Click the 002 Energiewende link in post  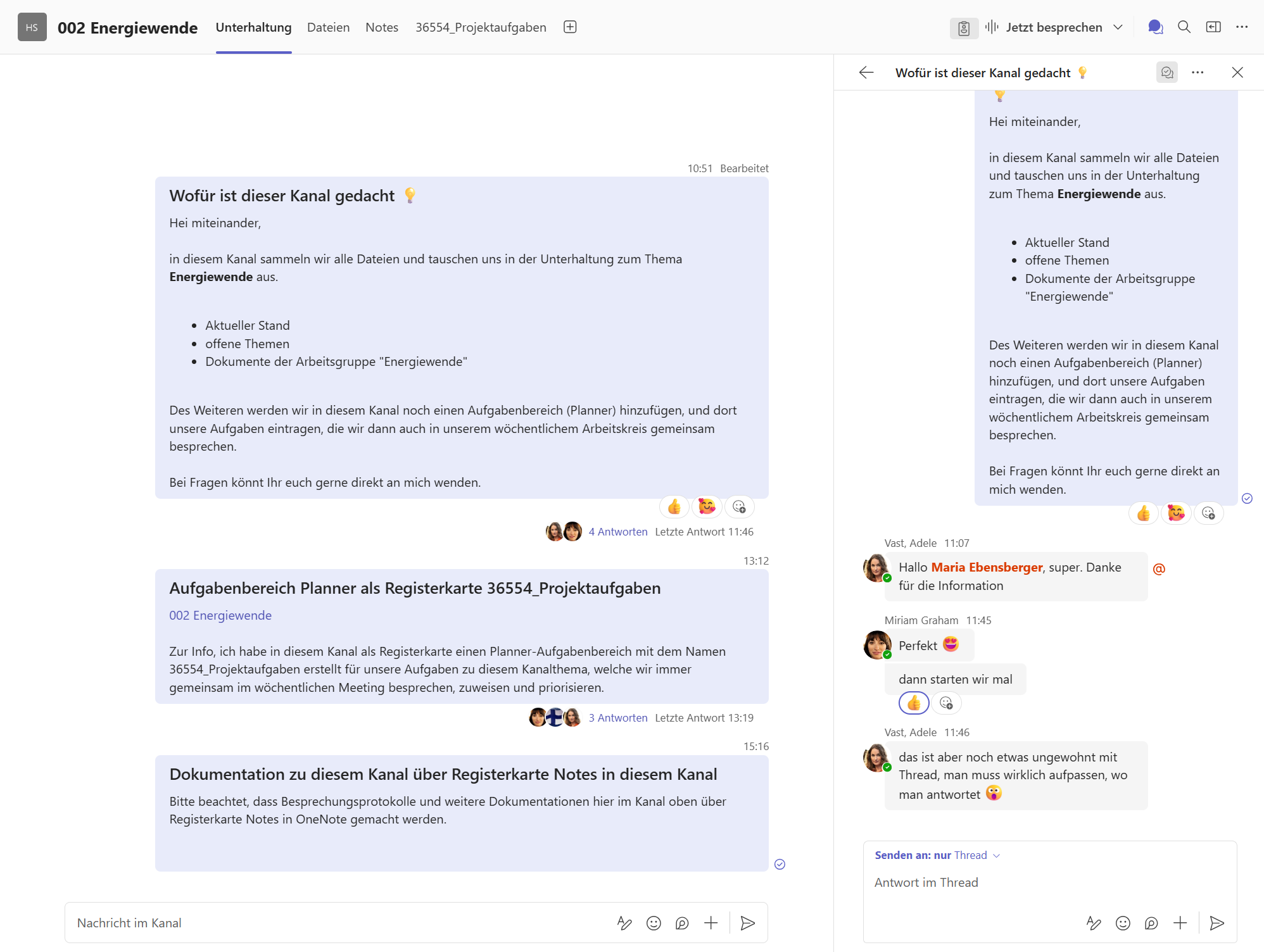[220, 615]
